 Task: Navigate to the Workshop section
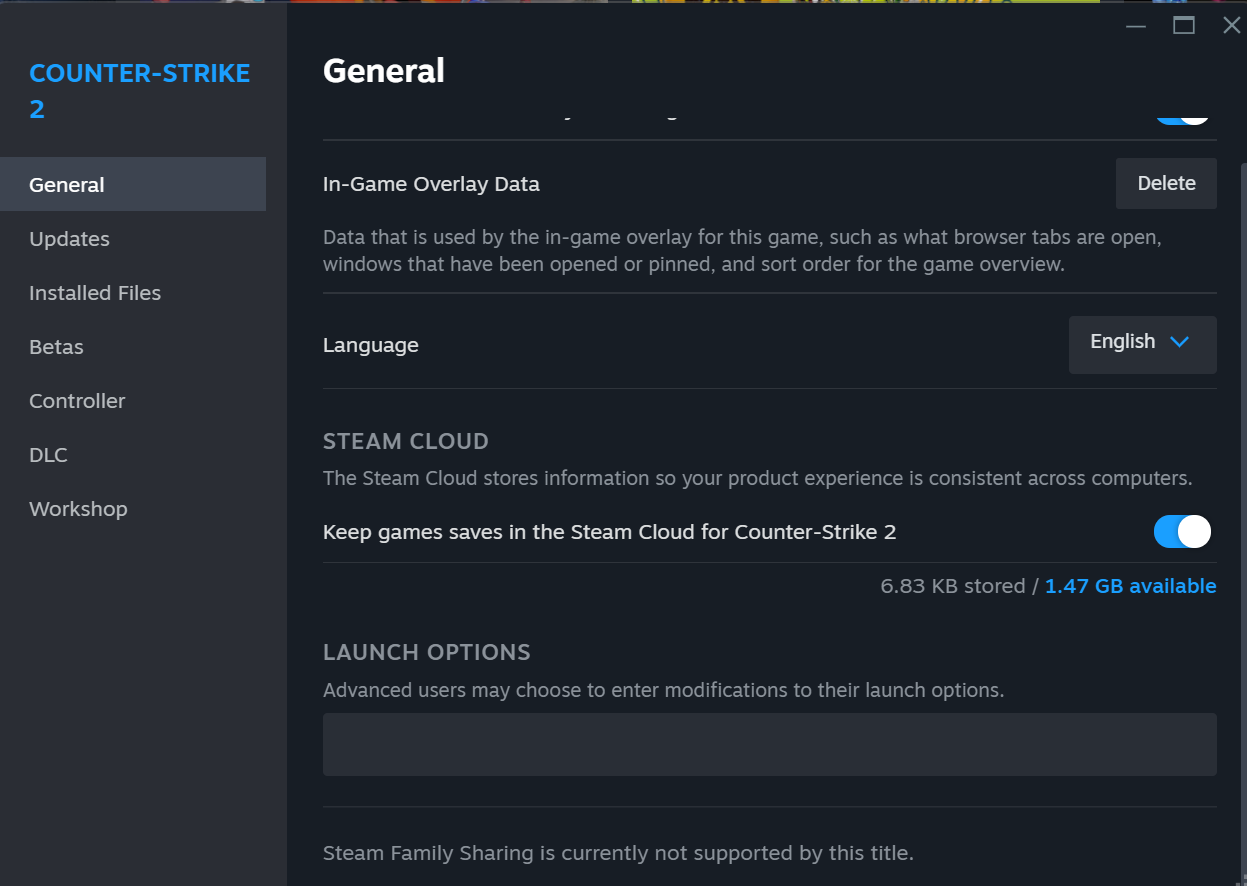(x=78, y=509)
